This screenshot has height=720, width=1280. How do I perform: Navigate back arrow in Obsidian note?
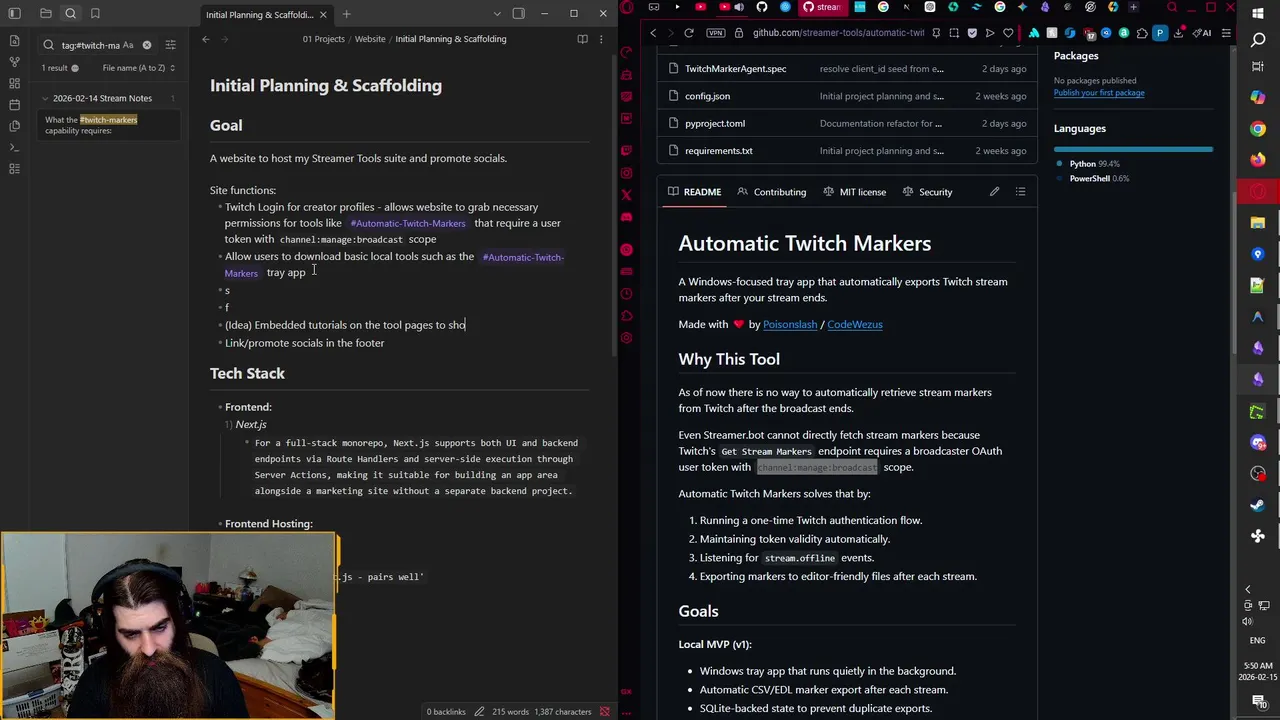tap(206, 39)
